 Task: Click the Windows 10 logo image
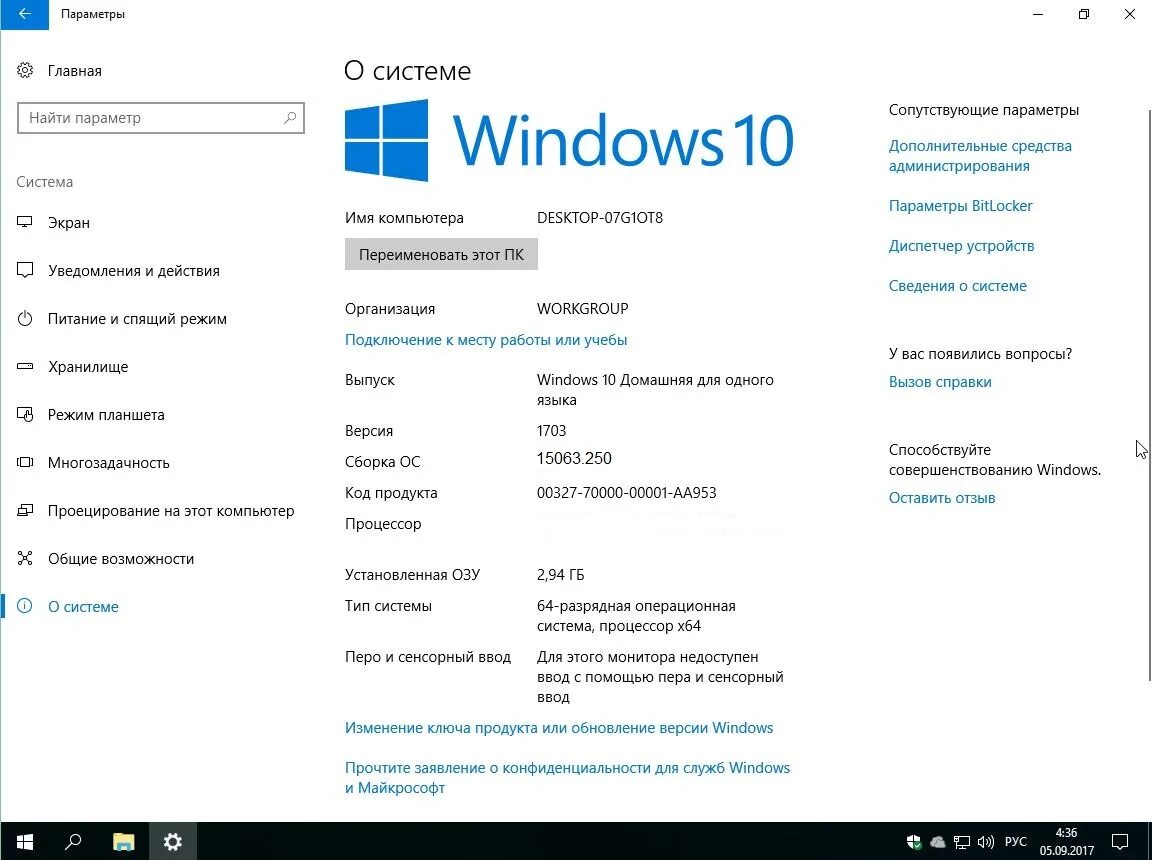pos(569,140)
